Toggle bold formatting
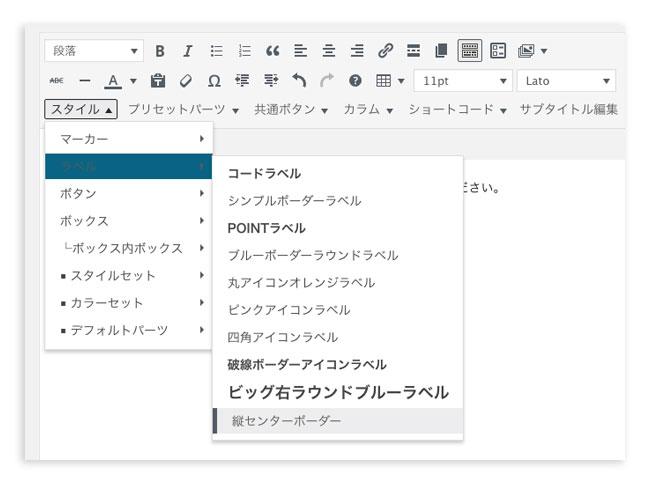Screen dimensions: 650x485 [x=160, y=51]
